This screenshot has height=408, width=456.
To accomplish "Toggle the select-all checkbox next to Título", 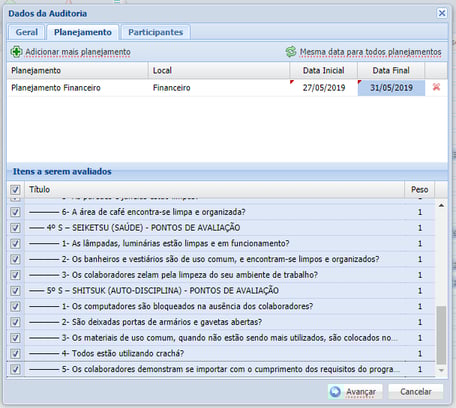I will click(15, 190).
